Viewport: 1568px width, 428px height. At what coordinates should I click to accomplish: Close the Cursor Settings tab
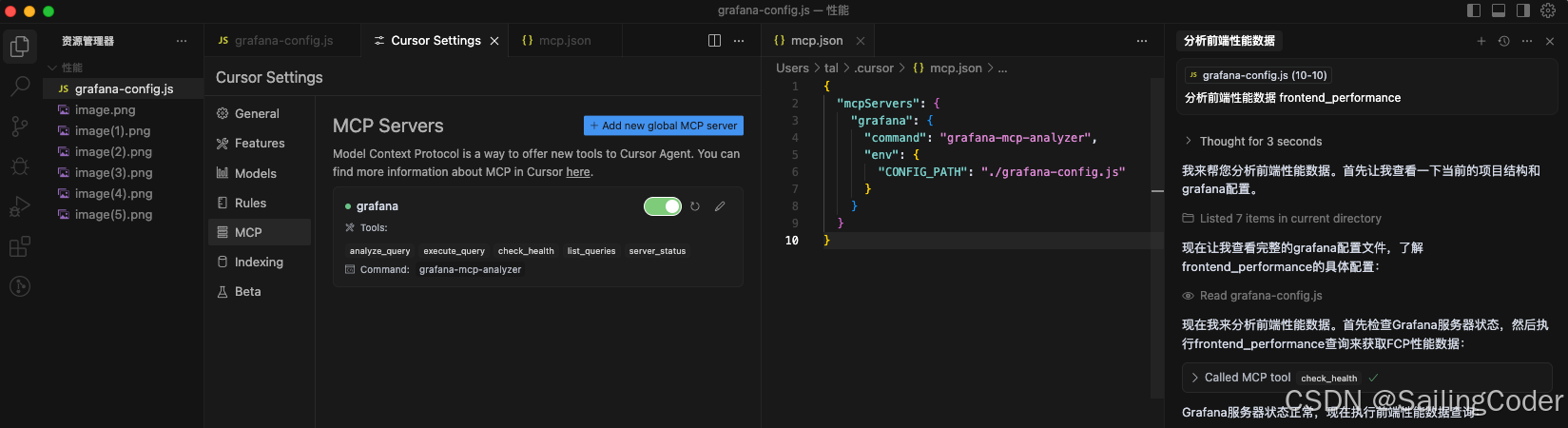tap(494, 41)
